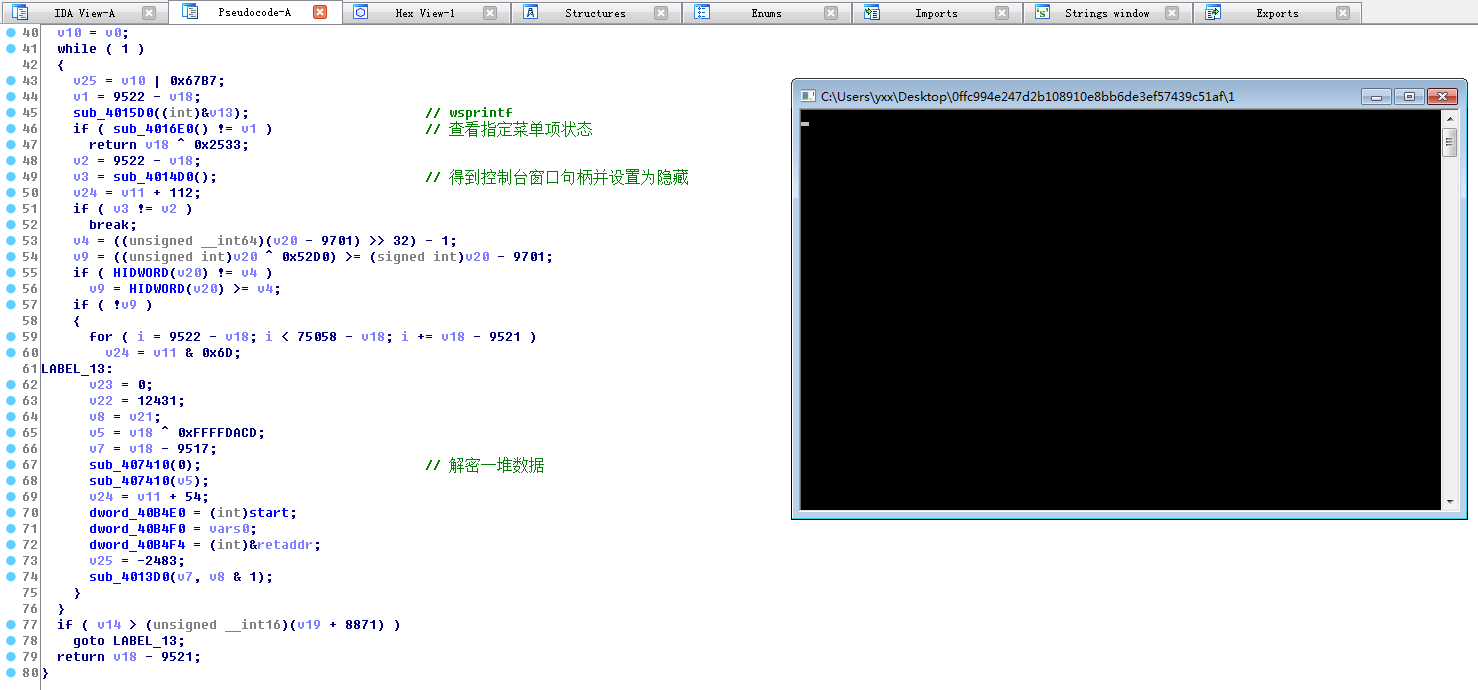
Task: Close the Pseudocode-A tab
Action: click(319, 13)
